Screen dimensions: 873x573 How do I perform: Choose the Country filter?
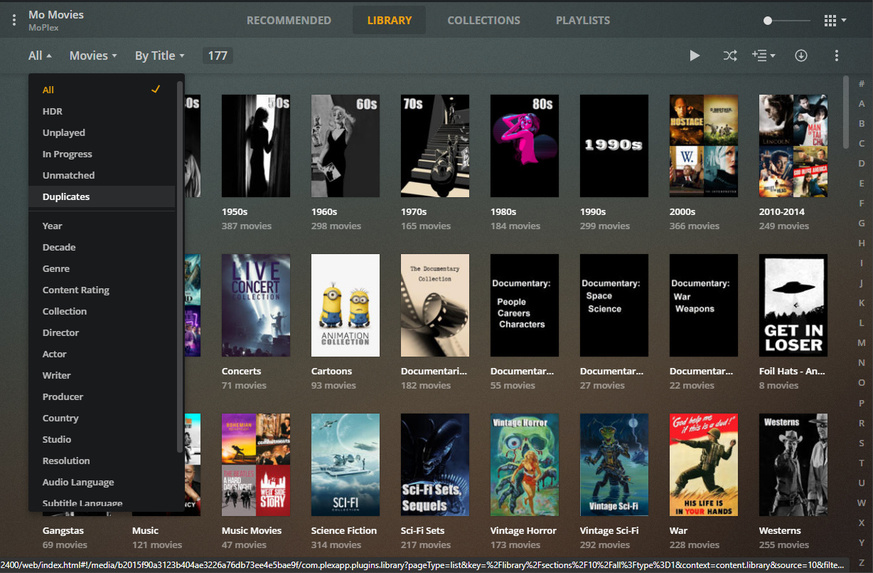102,418
